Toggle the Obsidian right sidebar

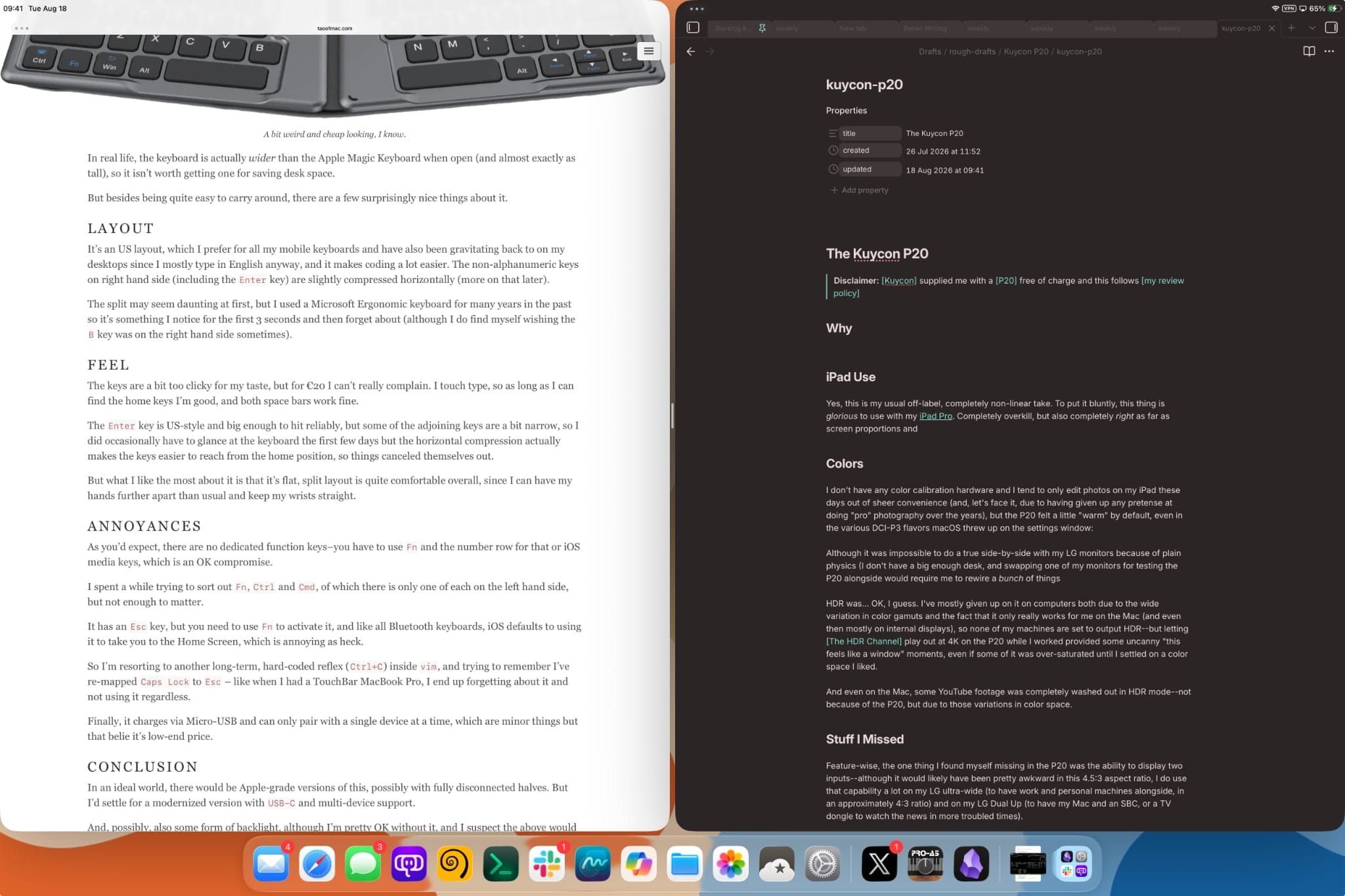[x=1331, y=28]
